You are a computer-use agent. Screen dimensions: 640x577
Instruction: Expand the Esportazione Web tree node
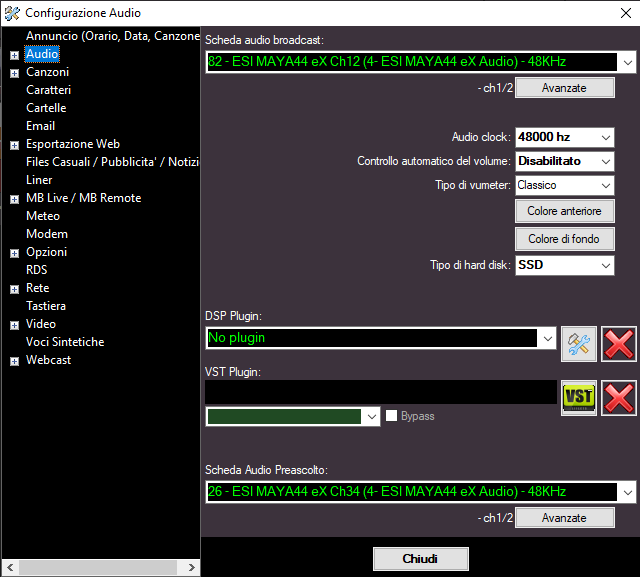[14, 145]
